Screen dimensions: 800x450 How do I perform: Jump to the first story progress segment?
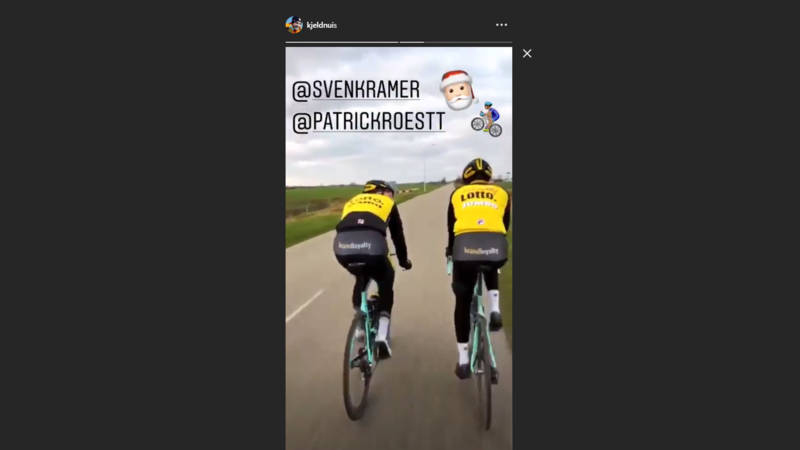coord(341,42)
